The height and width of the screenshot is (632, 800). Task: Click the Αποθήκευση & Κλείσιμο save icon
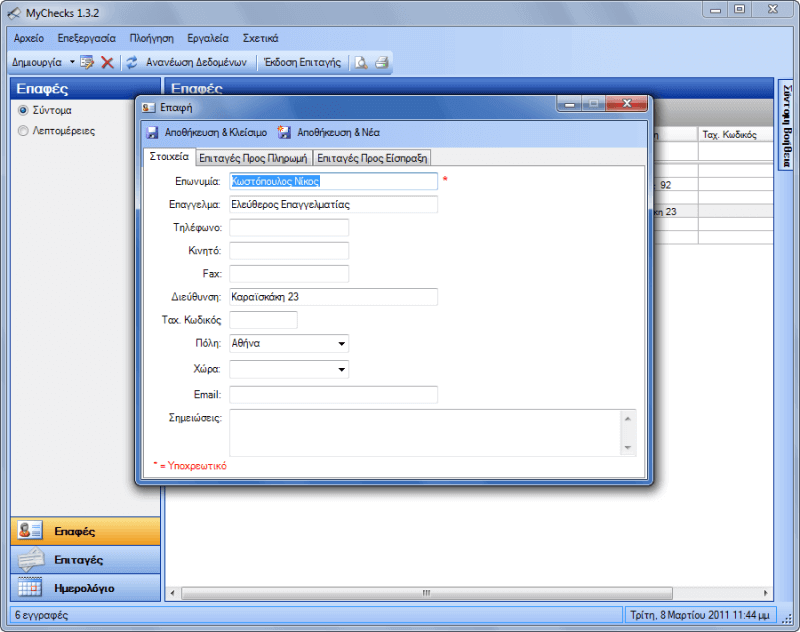[152, 132]
